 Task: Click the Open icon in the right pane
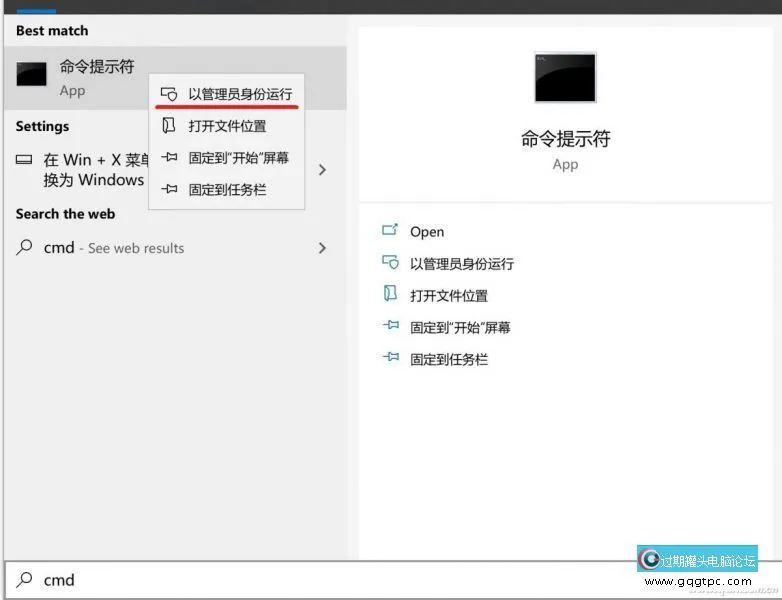click(390, 230)
